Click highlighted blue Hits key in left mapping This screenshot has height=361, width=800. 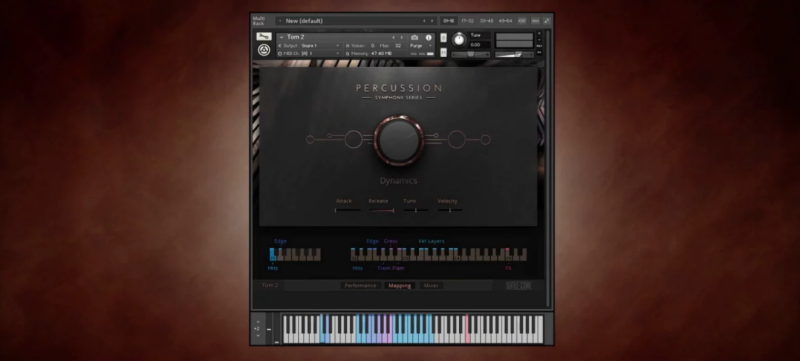(272, 254)
